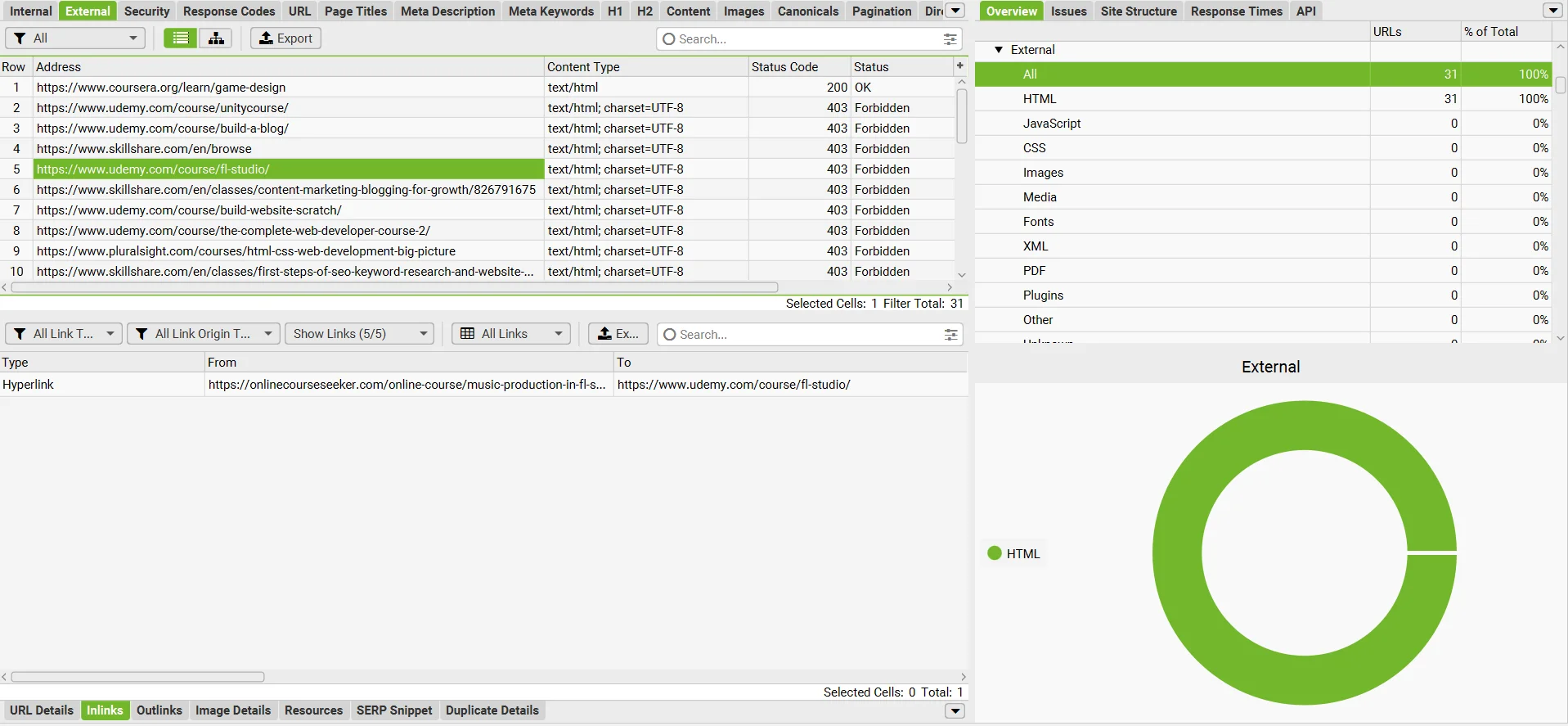
Task: Collapse the External tree section
Action: (999, 50)
